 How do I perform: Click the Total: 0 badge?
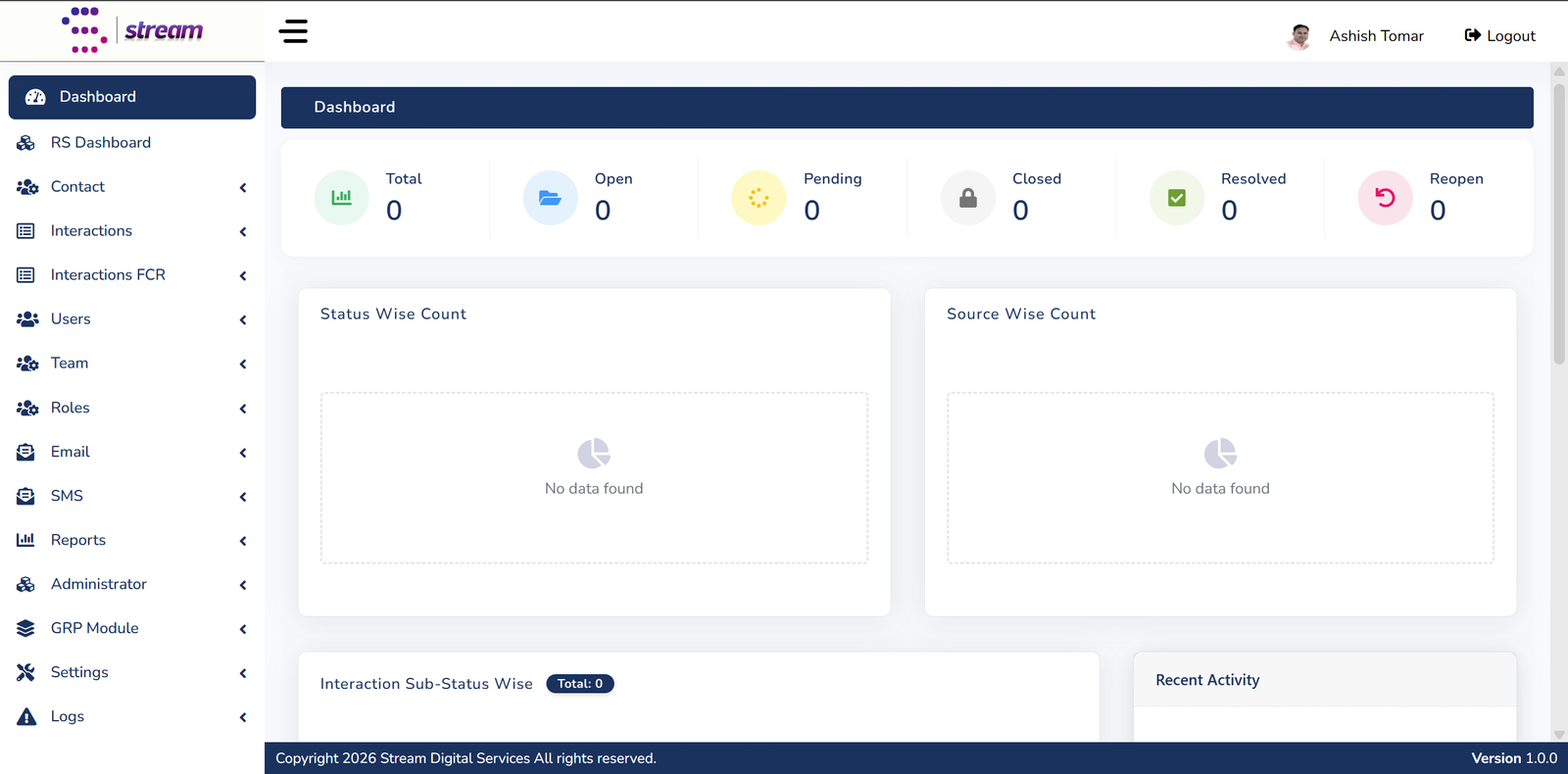[580, 684]
